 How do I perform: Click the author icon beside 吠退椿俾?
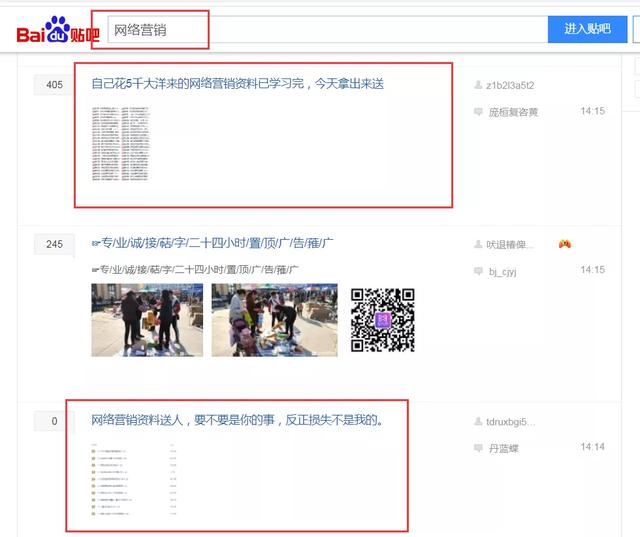(478, 245)
